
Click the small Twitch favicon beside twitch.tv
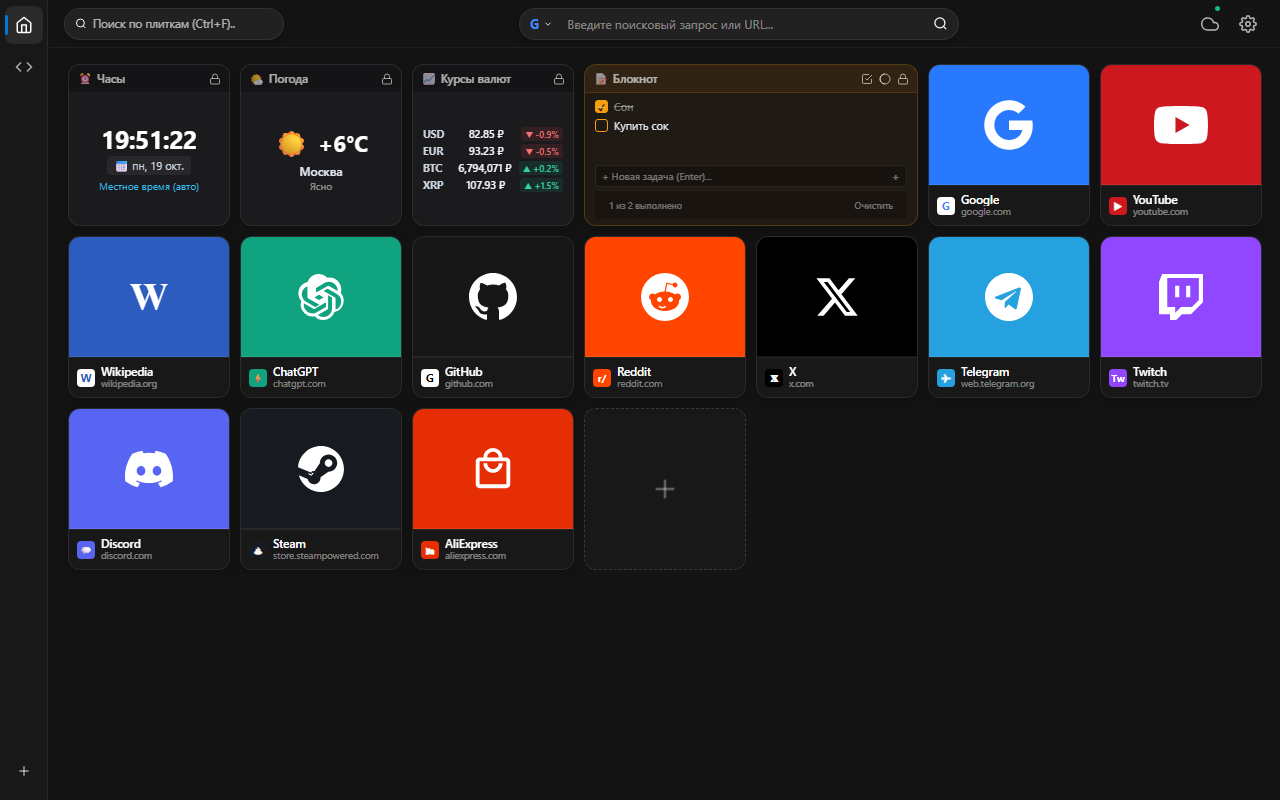point(1118,378)
